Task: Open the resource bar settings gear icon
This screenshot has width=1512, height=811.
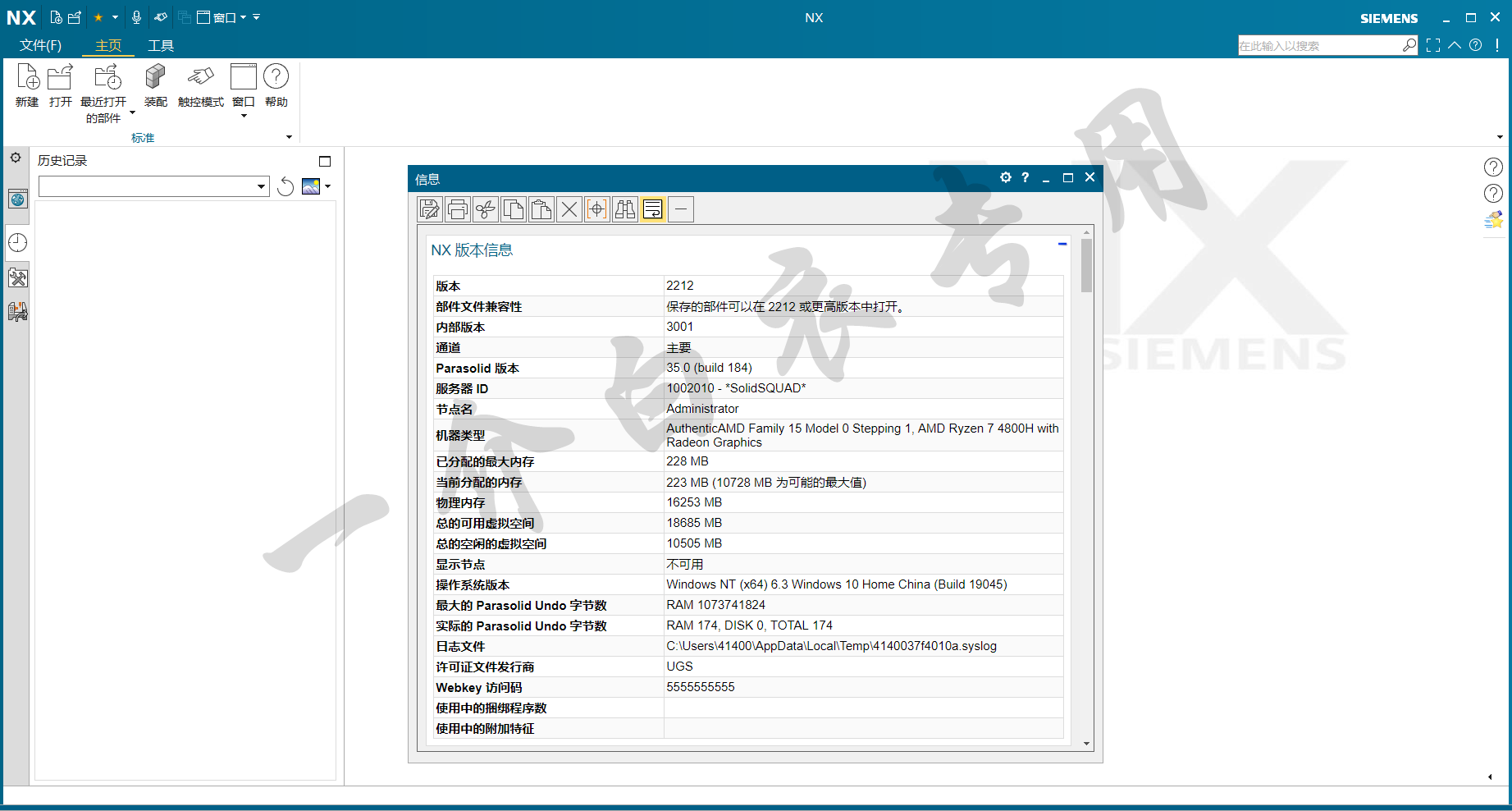Action: coord(16,158)
